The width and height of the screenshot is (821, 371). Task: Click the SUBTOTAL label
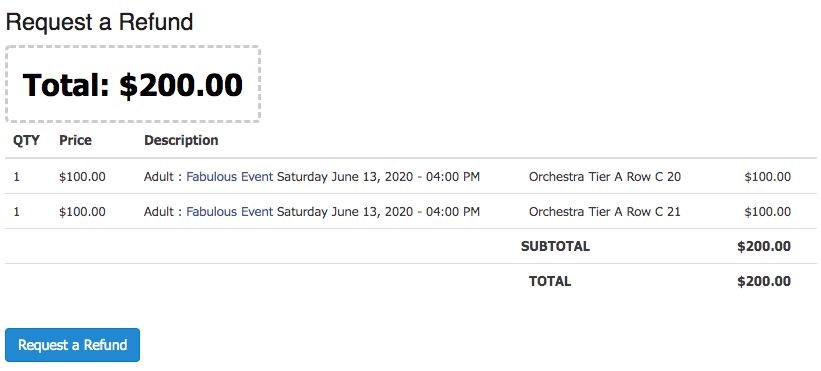[x=556, y=246]
